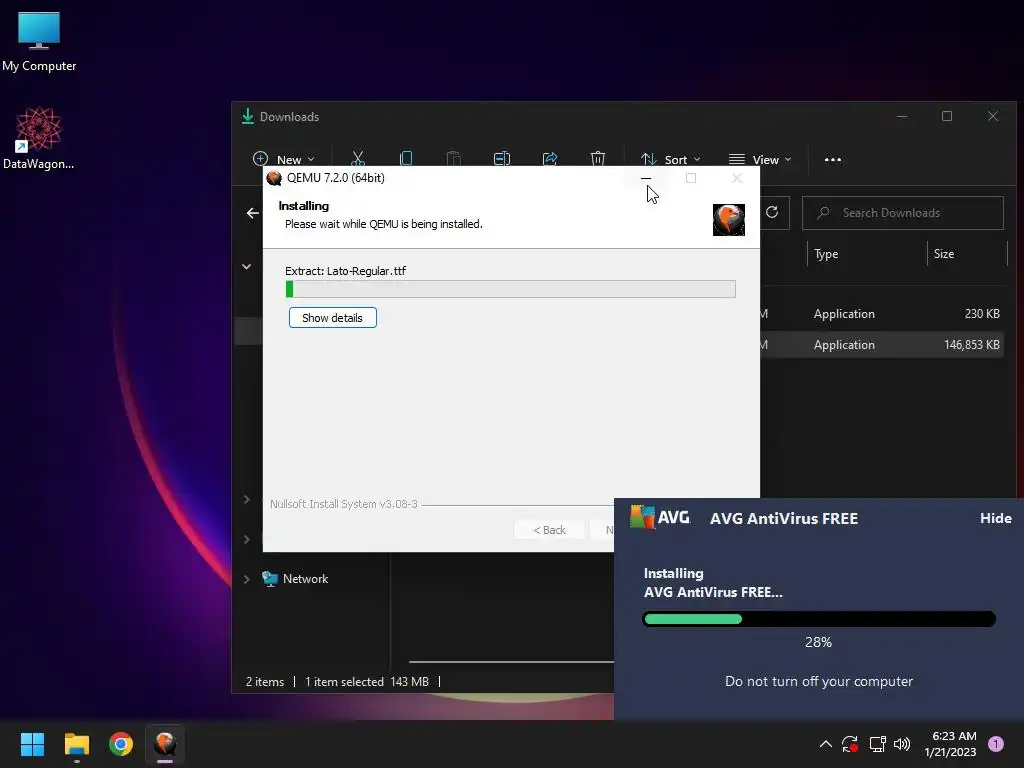Click the Delete trash icon in Downloads
Viewport: 1024px width, 768px height.
click(x=598, y=159)
